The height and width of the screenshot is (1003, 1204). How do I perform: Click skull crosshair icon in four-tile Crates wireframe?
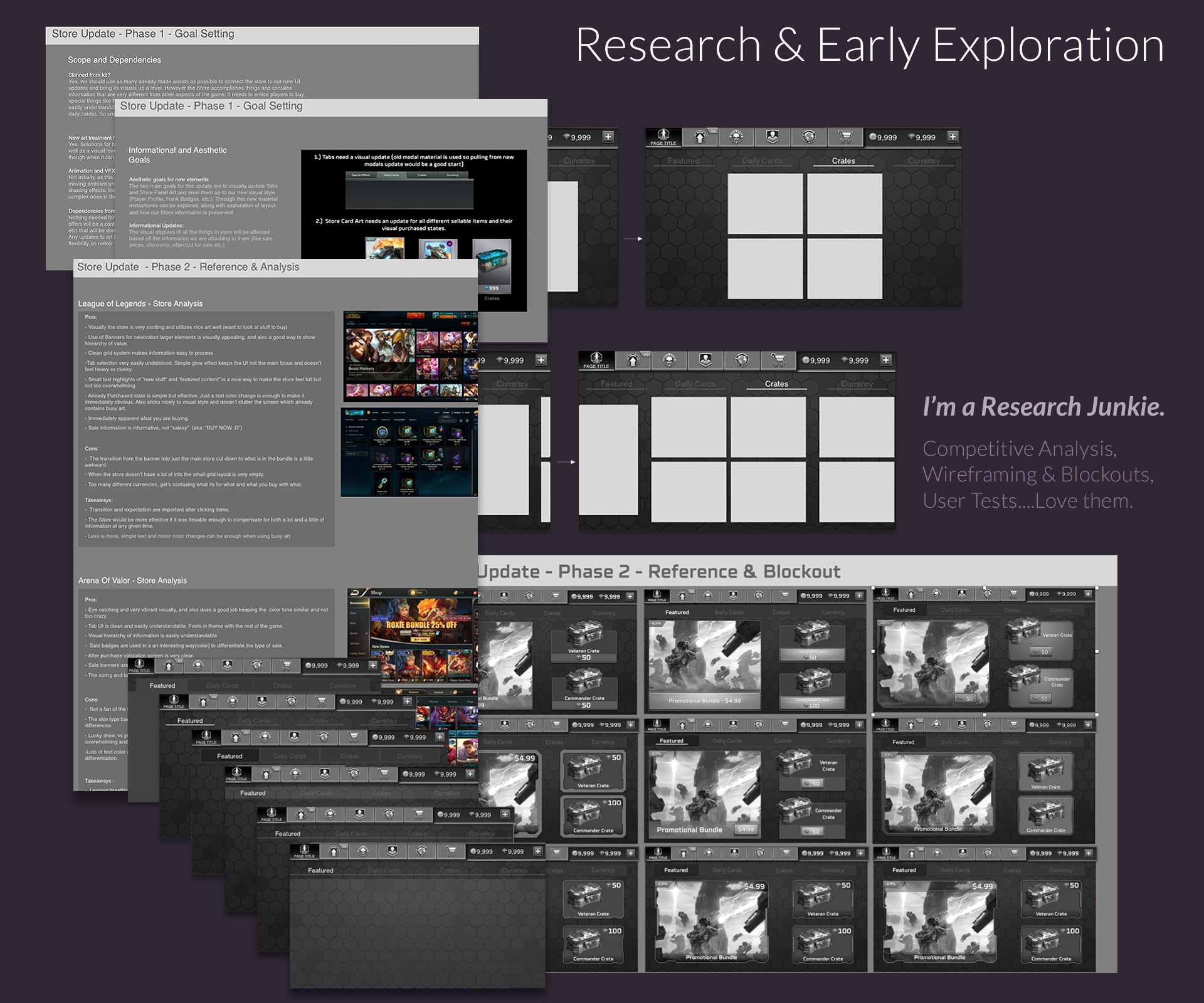coord(736,137)
